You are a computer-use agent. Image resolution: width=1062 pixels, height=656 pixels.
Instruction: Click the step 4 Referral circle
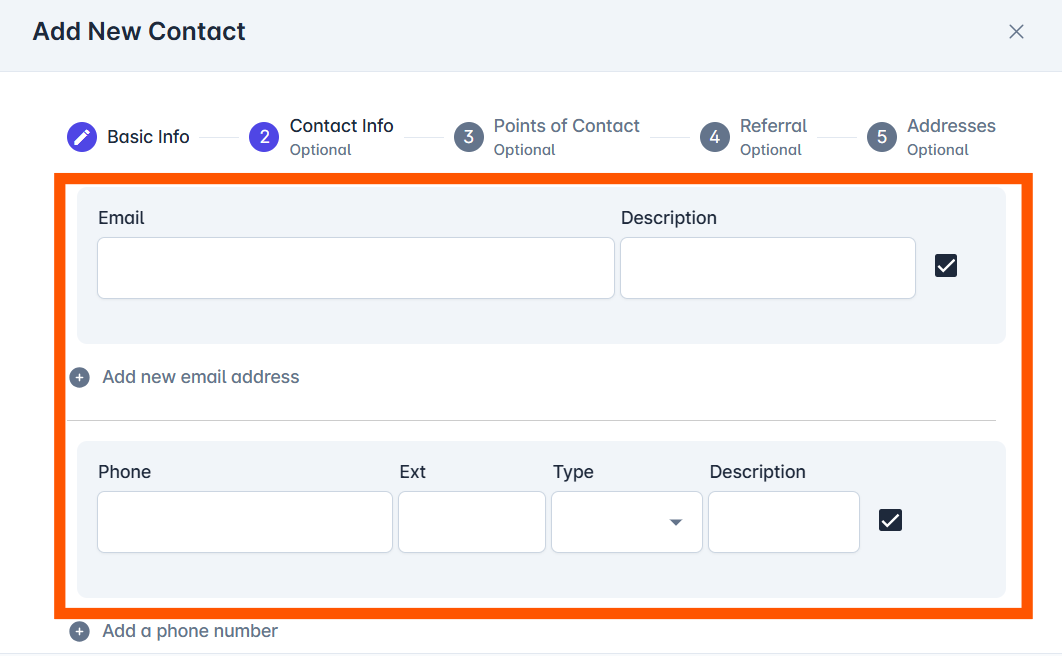[x=715, y=137]
